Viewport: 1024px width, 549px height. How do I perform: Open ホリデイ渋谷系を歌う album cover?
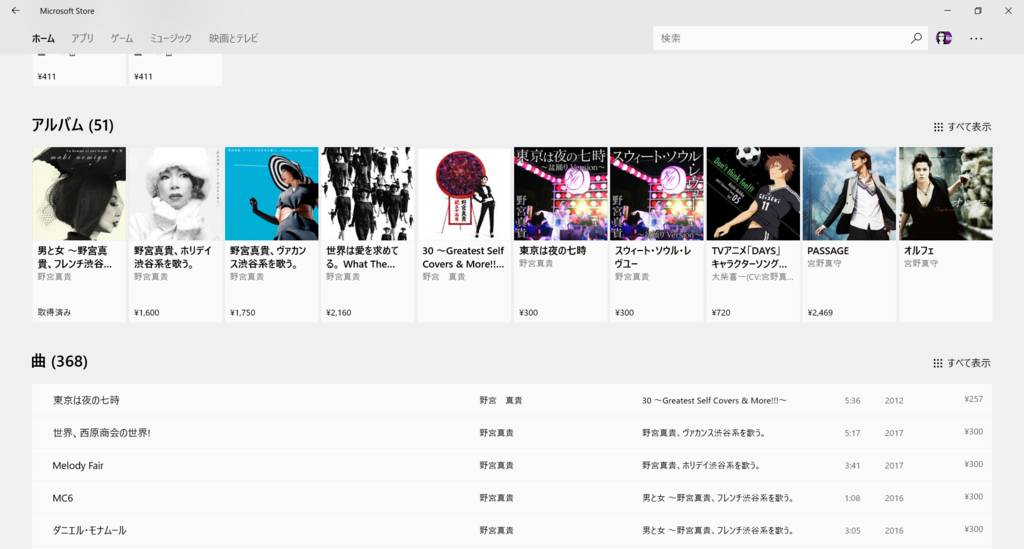(x=175, y=193)
